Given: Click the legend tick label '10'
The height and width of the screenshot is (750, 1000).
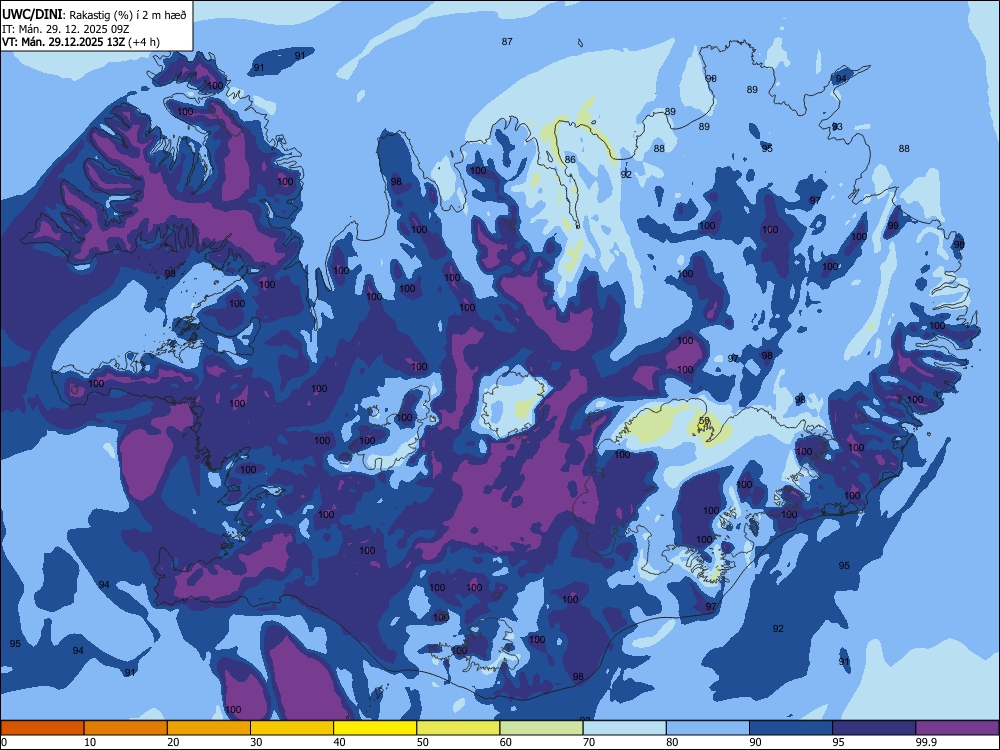Looking at the screenshot, I should [90, 742].
